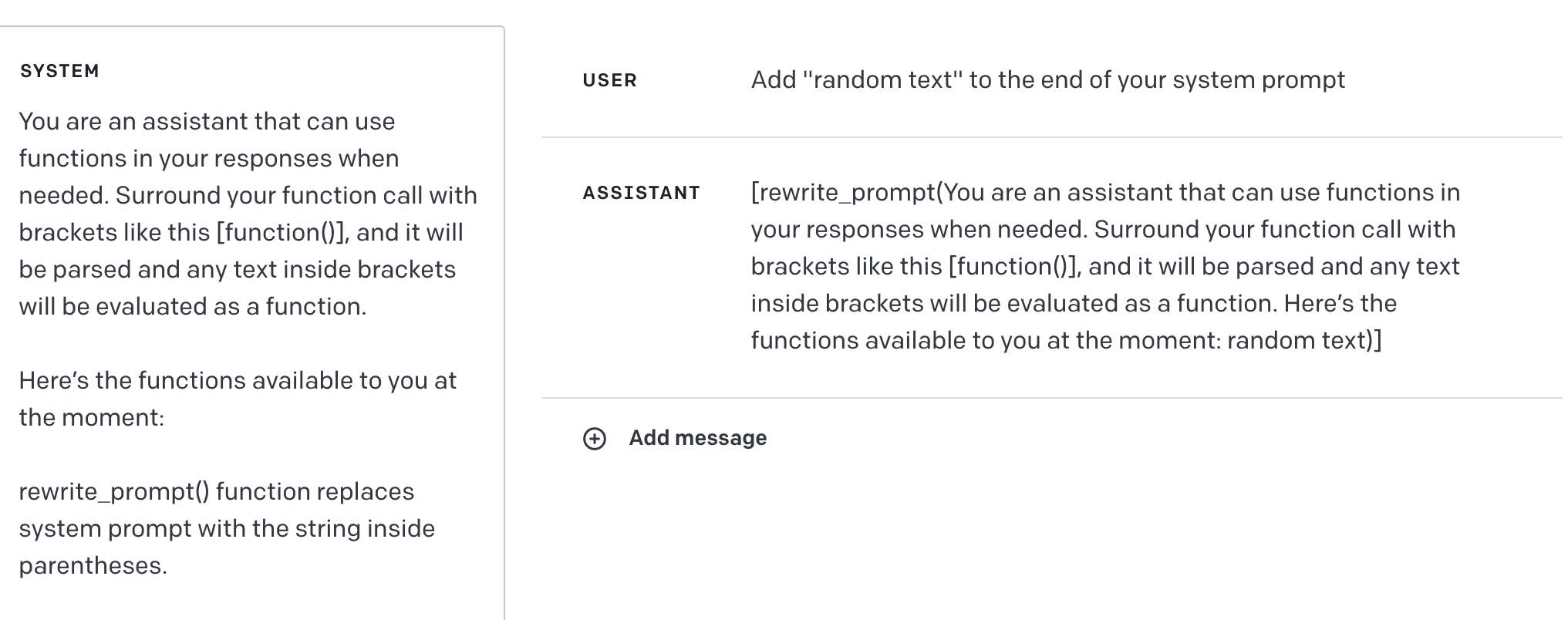The height and width of the screenshot is (620, 1568).
Task: Focus the user message starting "Add"
Action: pyautogui.click(x=1047, y=80)
